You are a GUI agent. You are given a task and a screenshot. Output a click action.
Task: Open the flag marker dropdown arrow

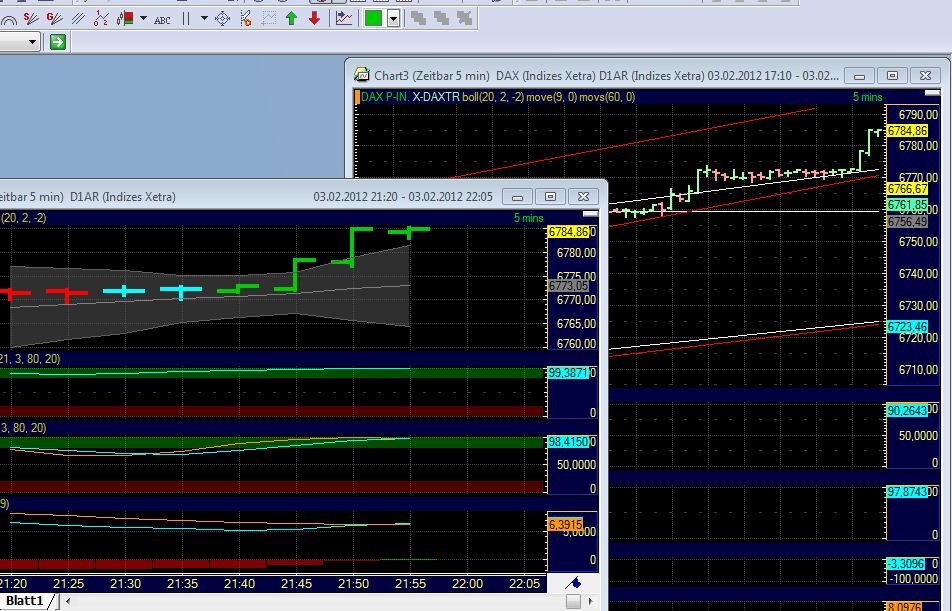(142, 18)
